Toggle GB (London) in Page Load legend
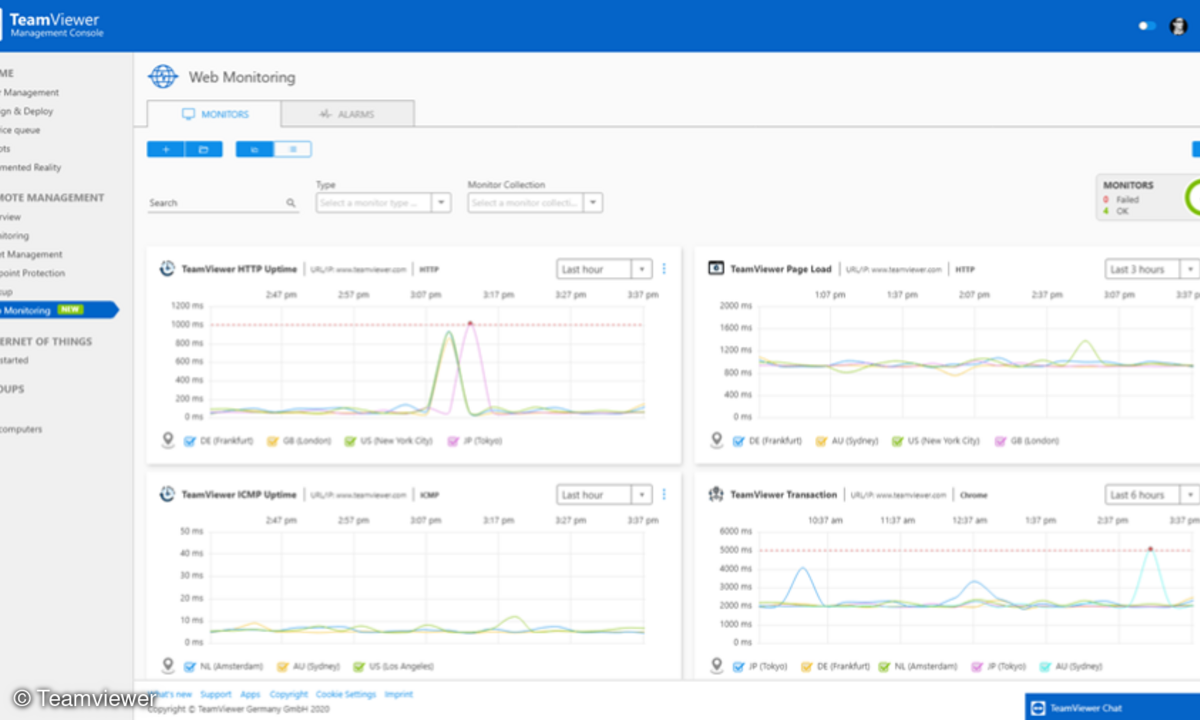Viewport: 1200px width, 720px height. click(1002, 441)
